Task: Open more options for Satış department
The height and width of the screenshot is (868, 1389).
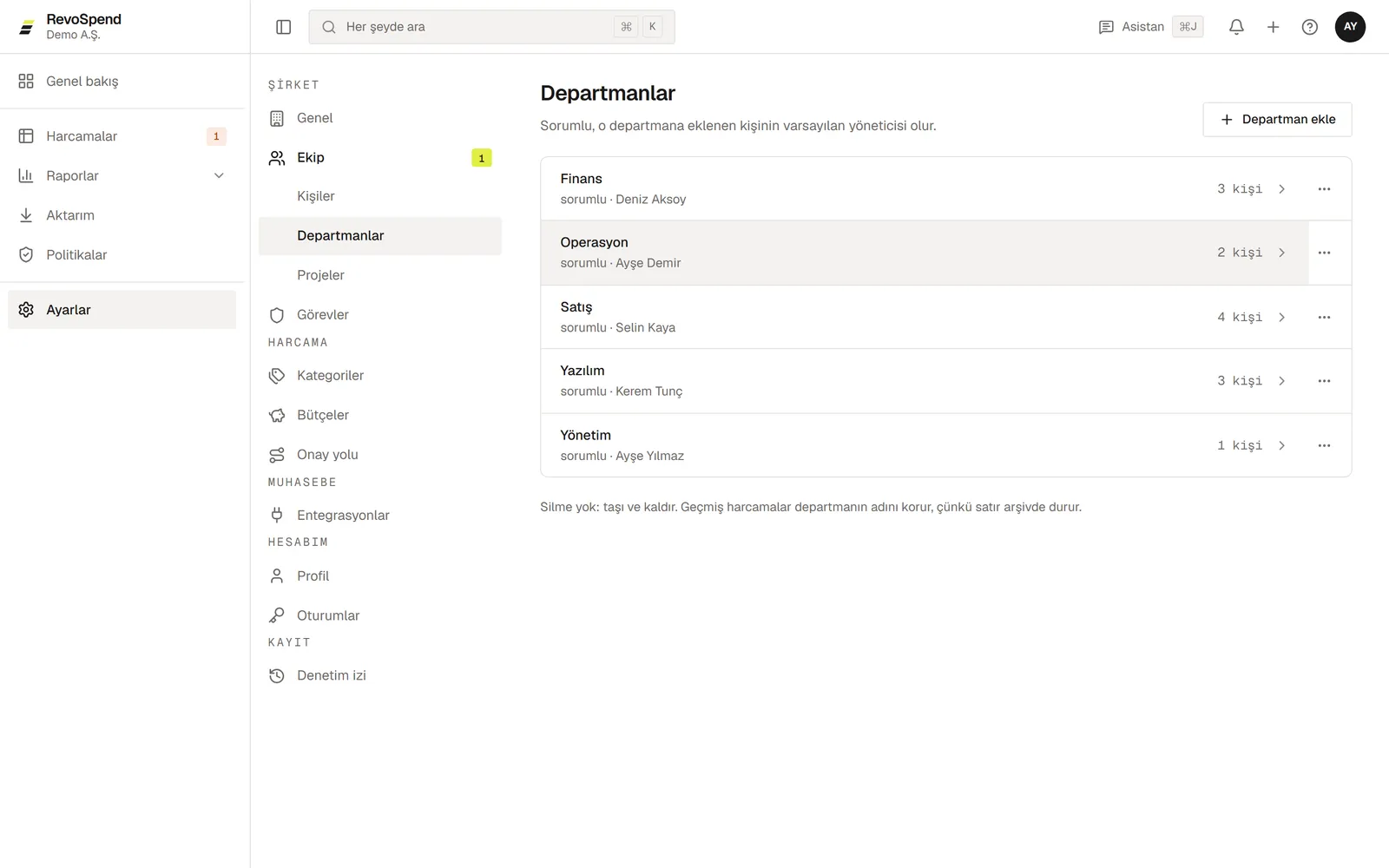Action: click(x=1324, y=318)
